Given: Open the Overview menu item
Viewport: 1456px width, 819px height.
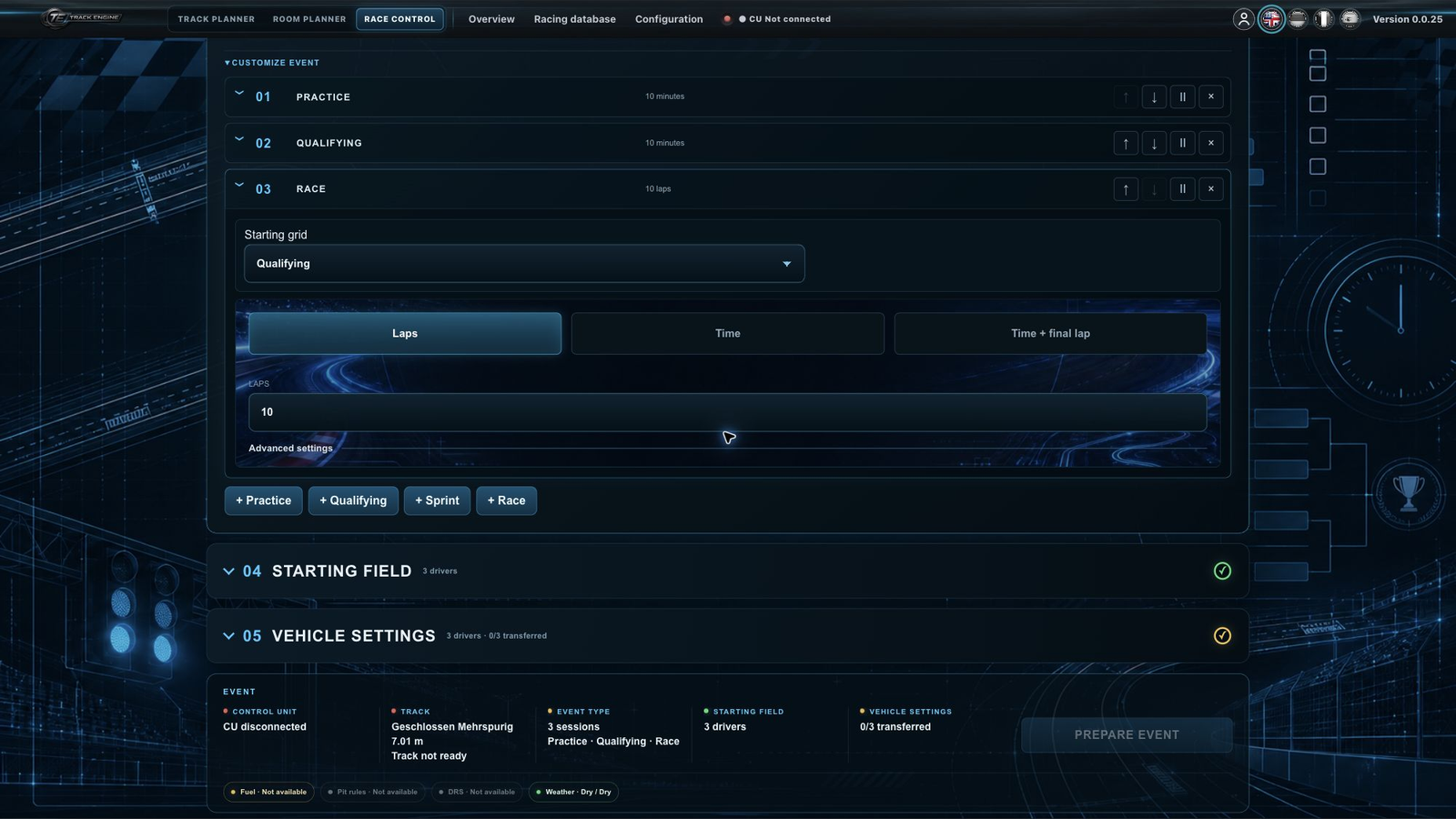Looking at the screenshot, I should [491, 19].
